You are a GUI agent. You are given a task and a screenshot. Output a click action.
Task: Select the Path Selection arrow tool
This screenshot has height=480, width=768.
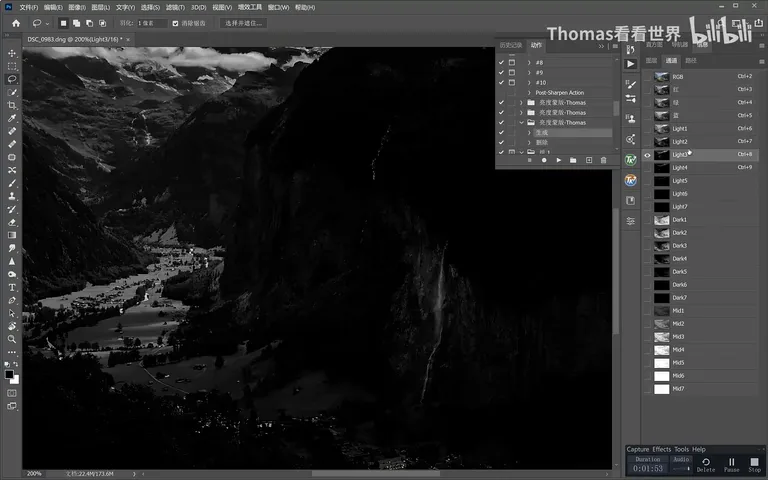pyautogui.click(x=12, y=313)
